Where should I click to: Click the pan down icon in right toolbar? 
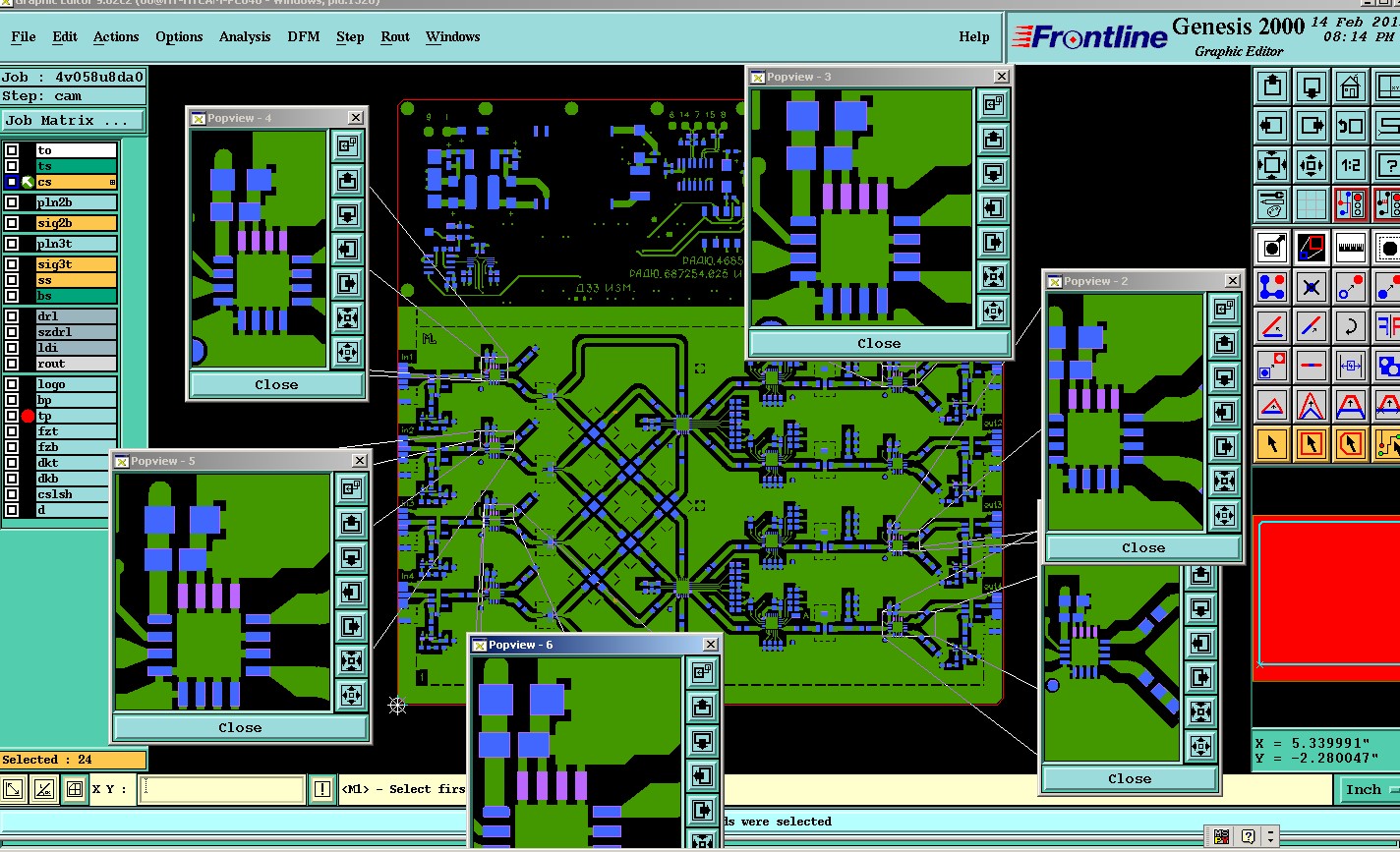[x=1312, y=86]
